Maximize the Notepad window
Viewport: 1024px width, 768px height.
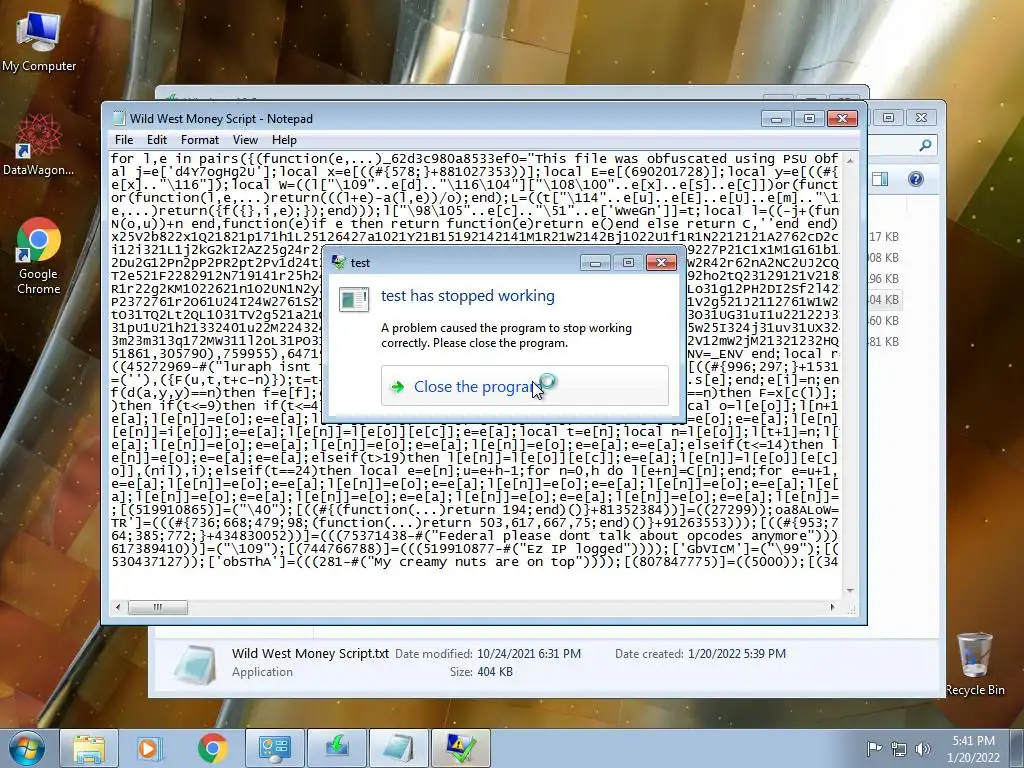click(x=809, y=118)
